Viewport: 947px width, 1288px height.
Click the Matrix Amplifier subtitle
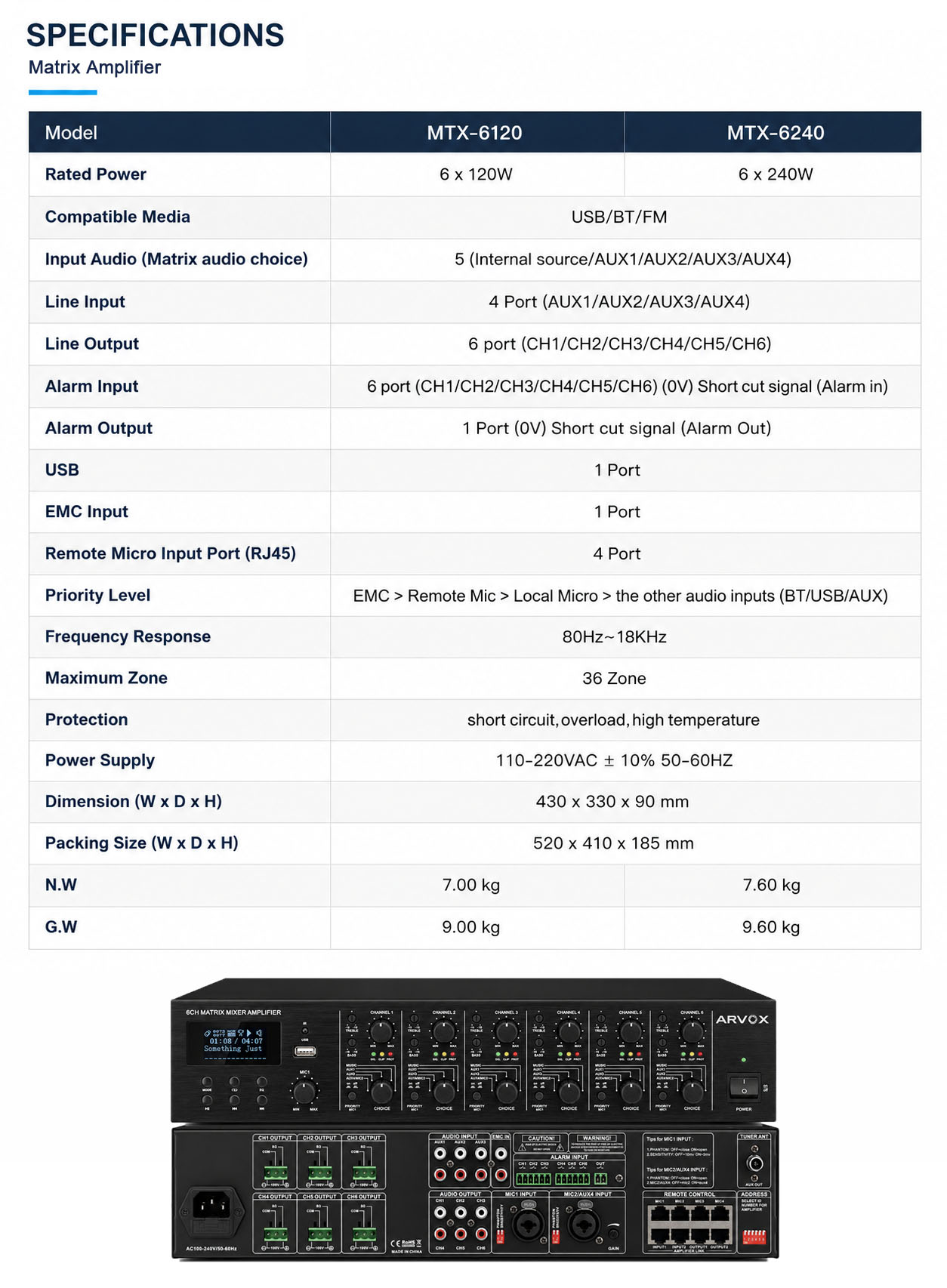click(94, 67)
